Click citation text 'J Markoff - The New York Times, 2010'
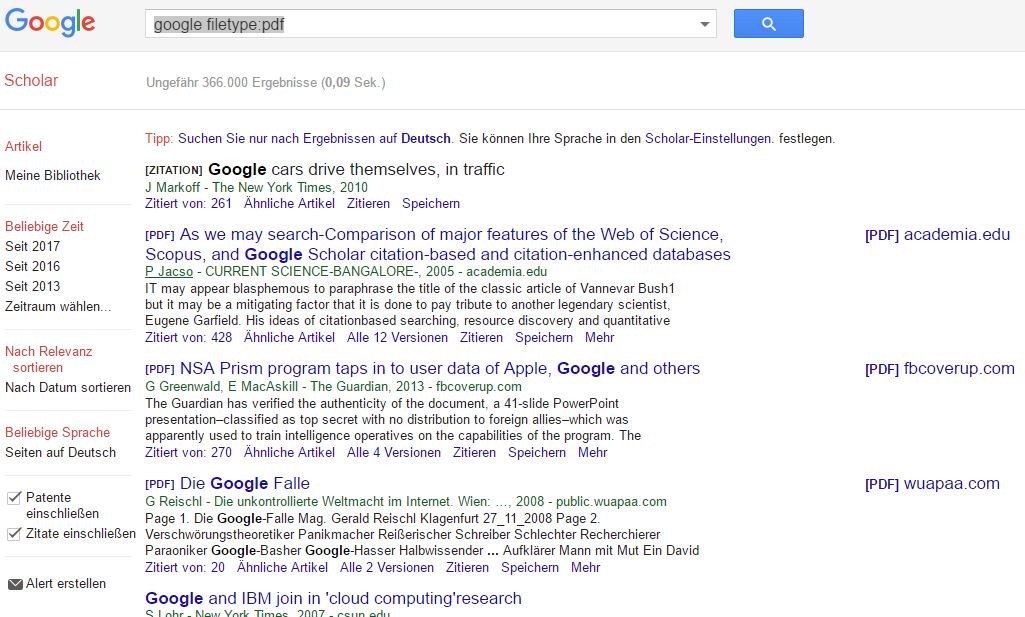The height and width of the screenshot is (617, 1025). [x=256, y=187]
